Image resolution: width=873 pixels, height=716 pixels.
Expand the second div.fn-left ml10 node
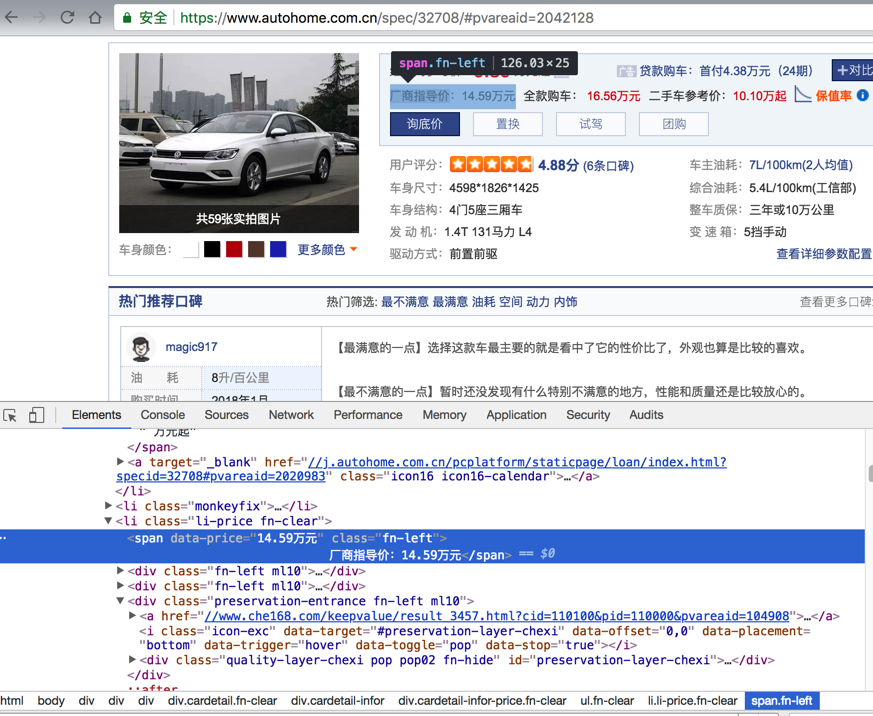(x=120, y=586)
